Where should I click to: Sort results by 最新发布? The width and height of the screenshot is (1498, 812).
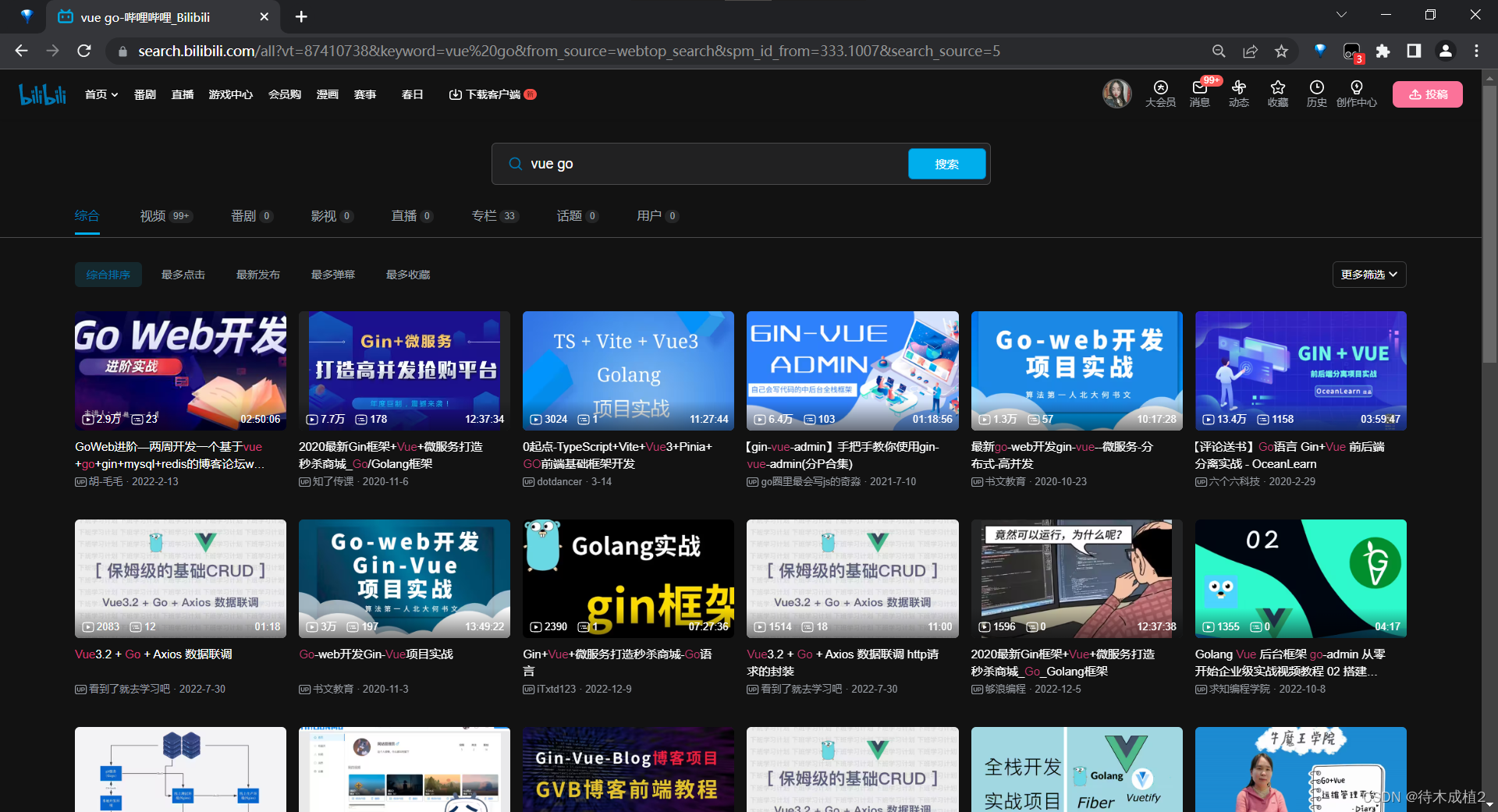[258, 275]
